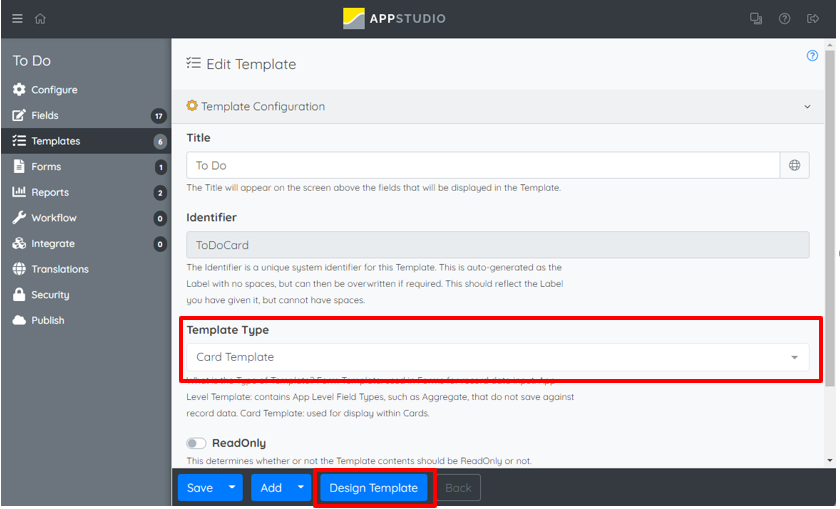Open Edit Template help icon

click(x=812, y=56)
